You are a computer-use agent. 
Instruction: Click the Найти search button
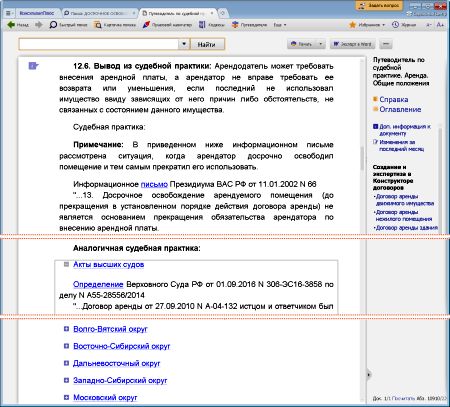point(207,44)
